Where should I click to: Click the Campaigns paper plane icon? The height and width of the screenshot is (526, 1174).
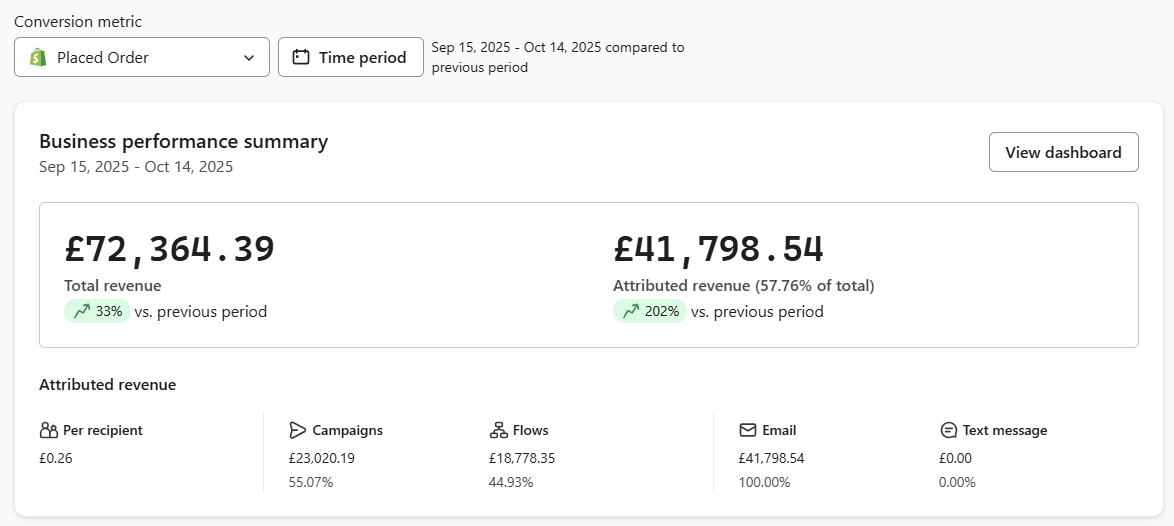[297, 430]
